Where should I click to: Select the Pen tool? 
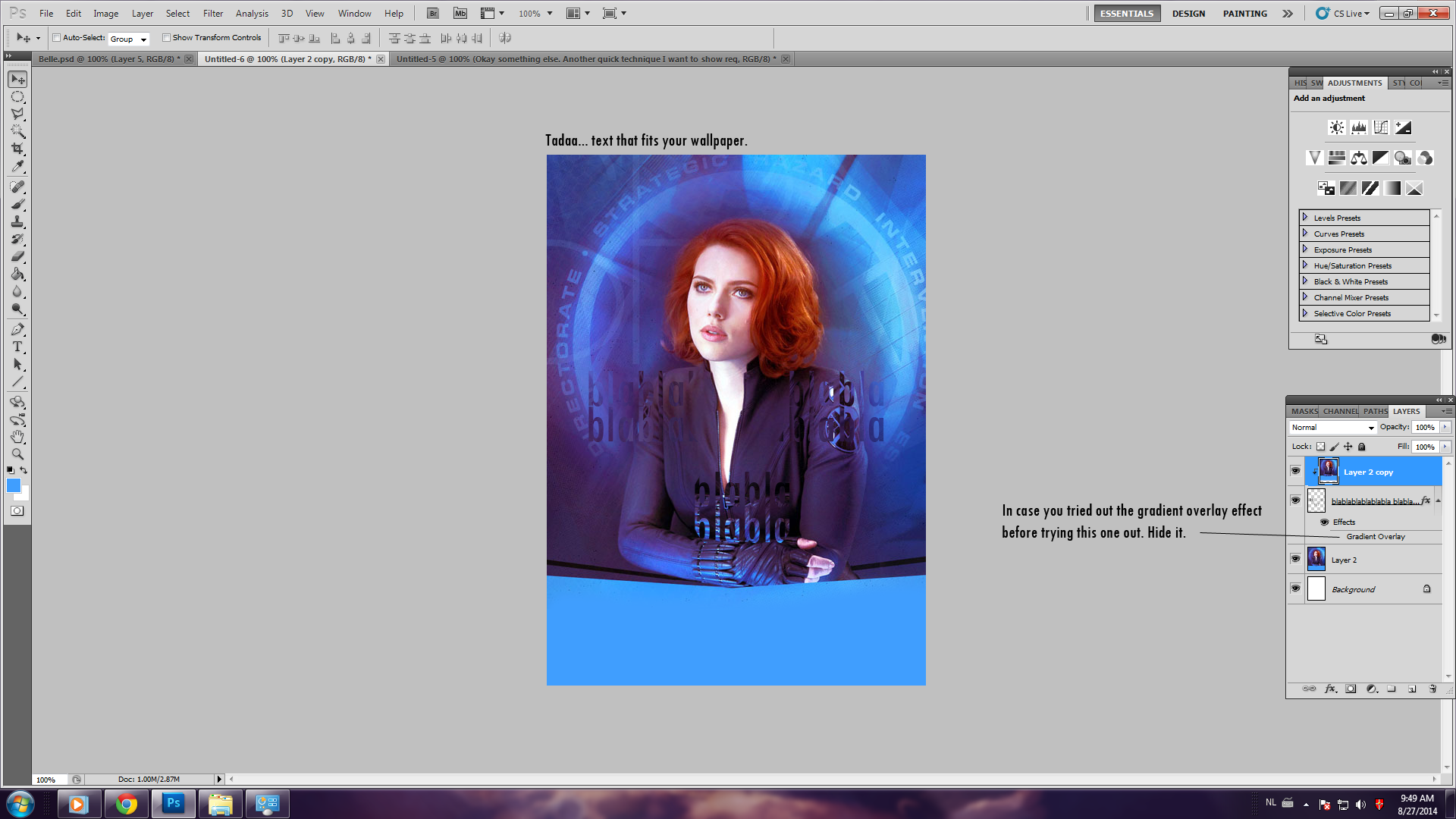click(17, 329)
